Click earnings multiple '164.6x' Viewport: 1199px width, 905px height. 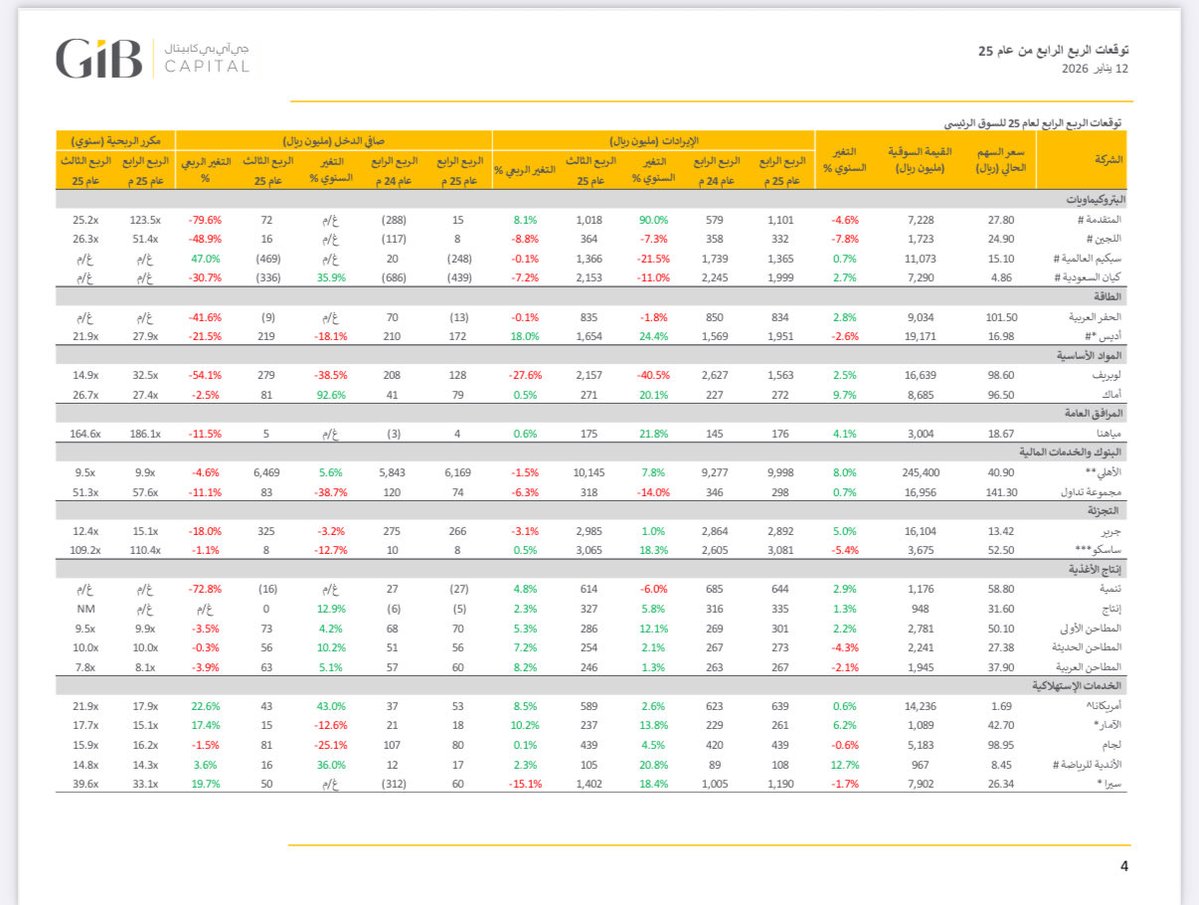pos(85,434)
